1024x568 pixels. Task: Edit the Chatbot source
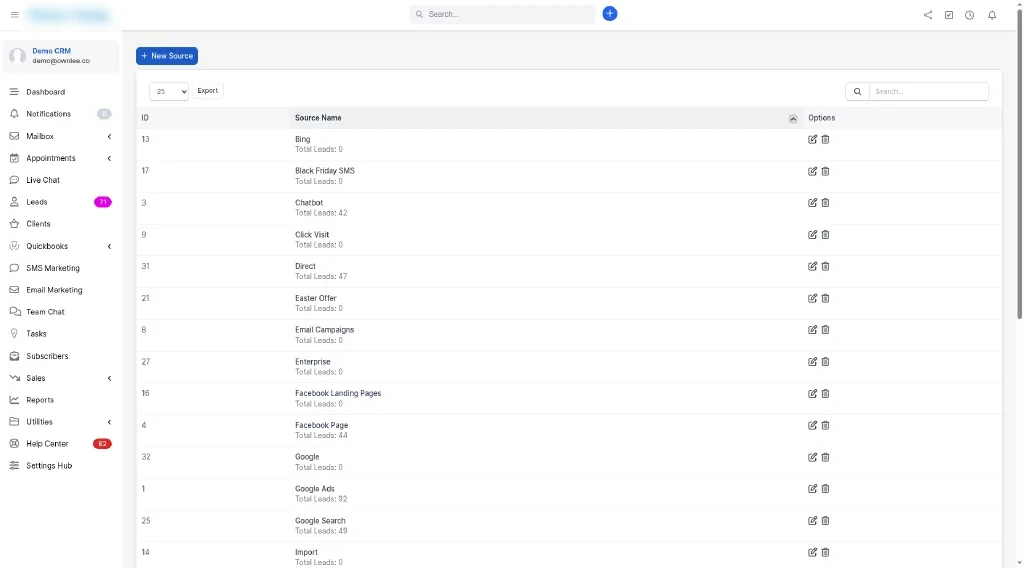pyautogui.click(x=812, y=202)
